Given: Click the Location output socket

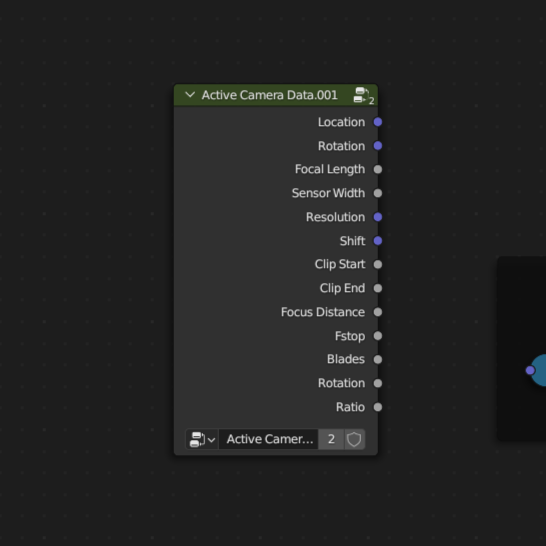Looking at the screenshot, I should 378,122.
